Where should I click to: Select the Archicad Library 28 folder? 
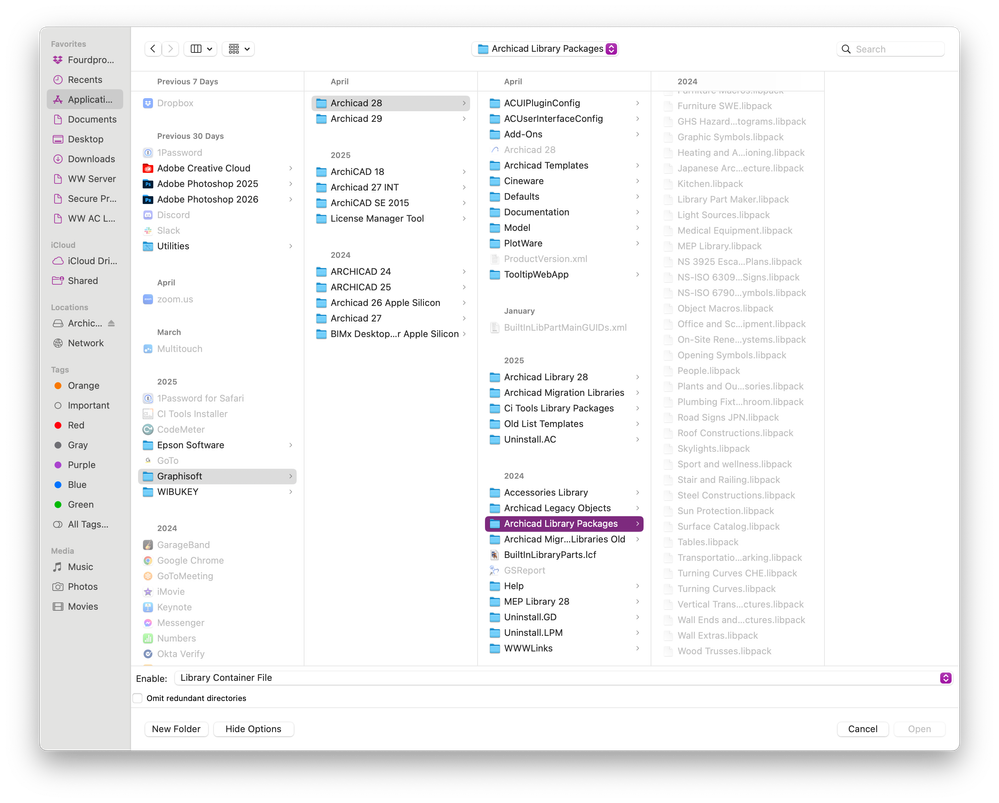point(564,377)
